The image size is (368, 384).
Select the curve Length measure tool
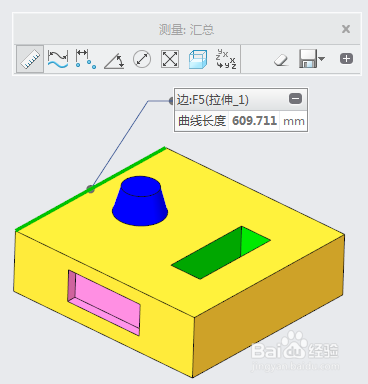[x=58, y=59]
